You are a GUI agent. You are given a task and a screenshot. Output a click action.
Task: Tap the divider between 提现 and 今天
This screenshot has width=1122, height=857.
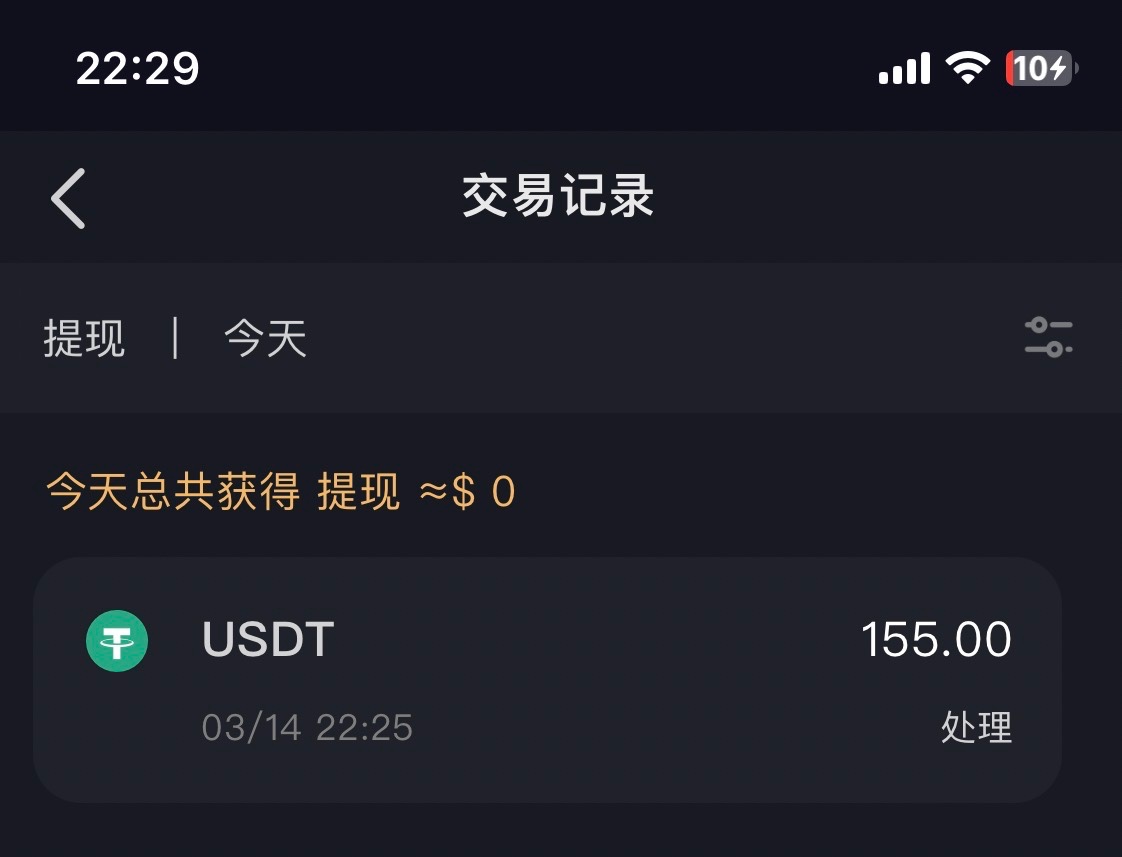click(176, 338)
